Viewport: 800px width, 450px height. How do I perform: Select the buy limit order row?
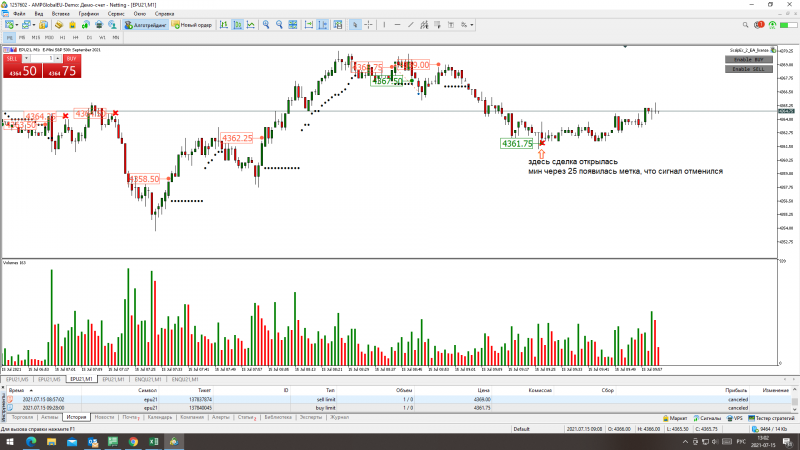pyautogui.click(x=399, y=408)
